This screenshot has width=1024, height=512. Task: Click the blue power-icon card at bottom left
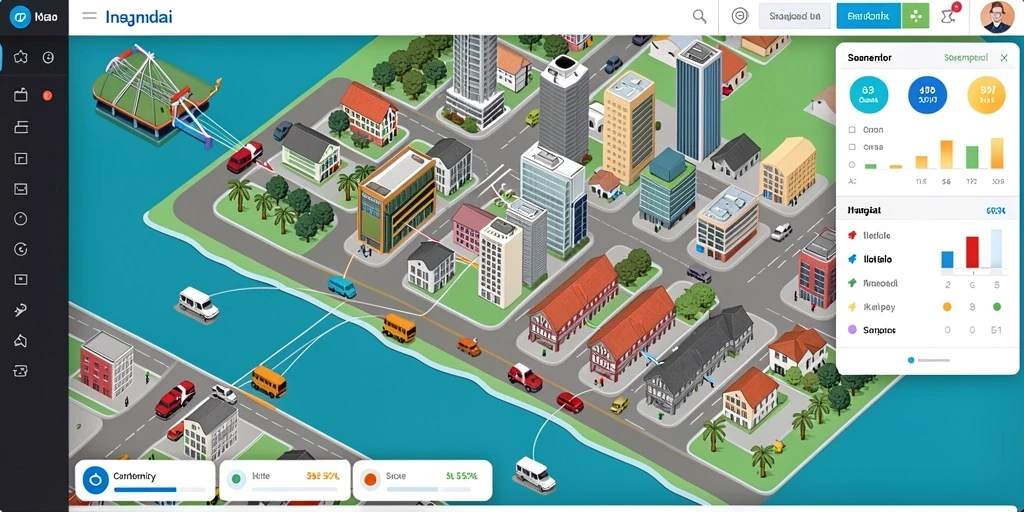(x=145, y=481)
